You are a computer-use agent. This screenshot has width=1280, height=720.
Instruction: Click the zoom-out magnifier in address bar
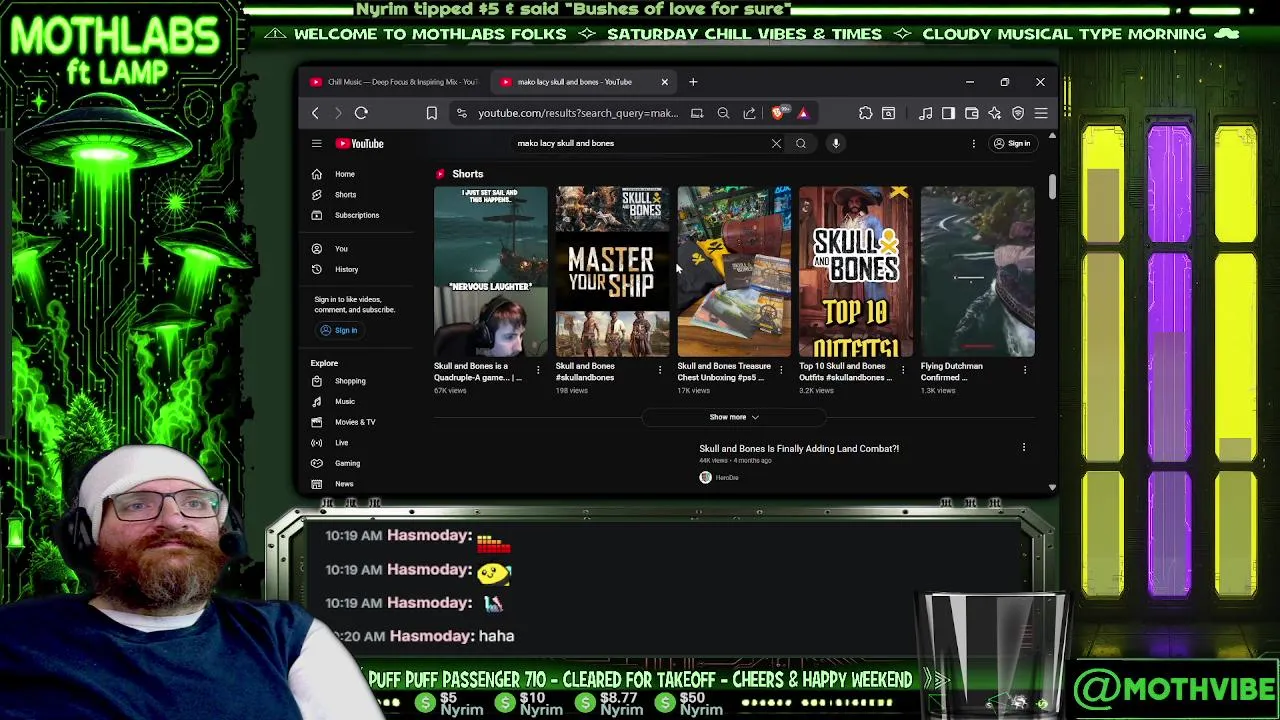723,113
